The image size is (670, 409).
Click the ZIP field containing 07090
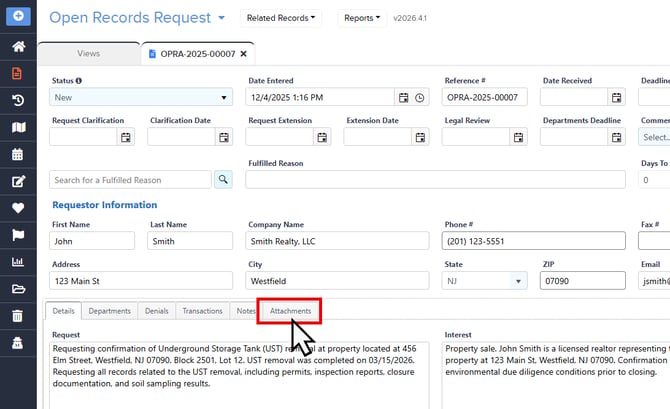point(583,281)
